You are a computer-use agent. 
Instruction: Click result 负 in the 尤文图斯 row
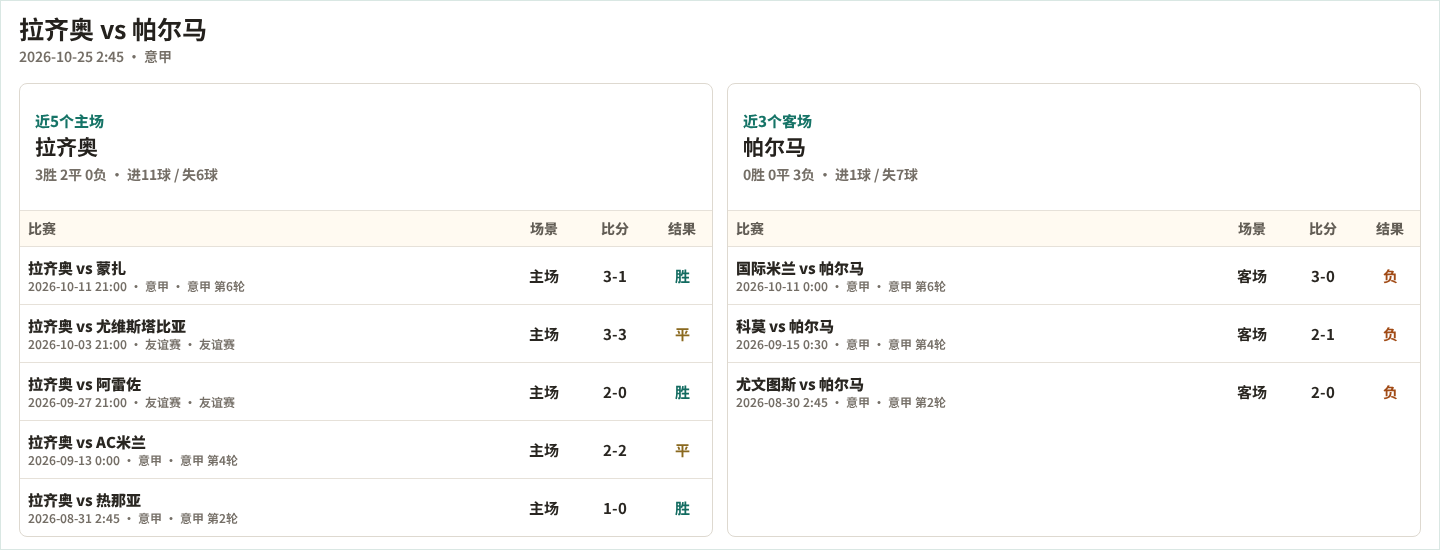coord(1390,392)
